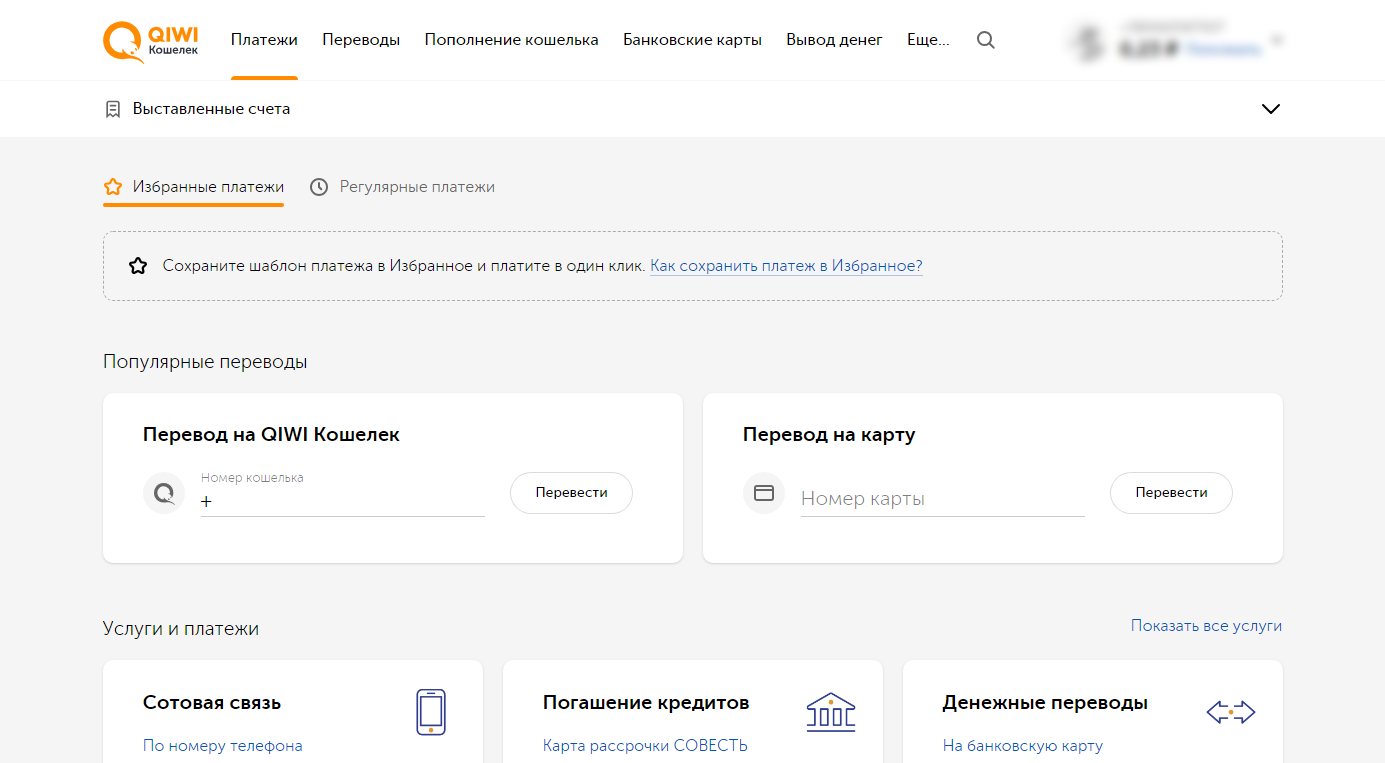Click the bank building icon for Погашение кредитов
Screen dimensions: 1385x763
point(831,711)
